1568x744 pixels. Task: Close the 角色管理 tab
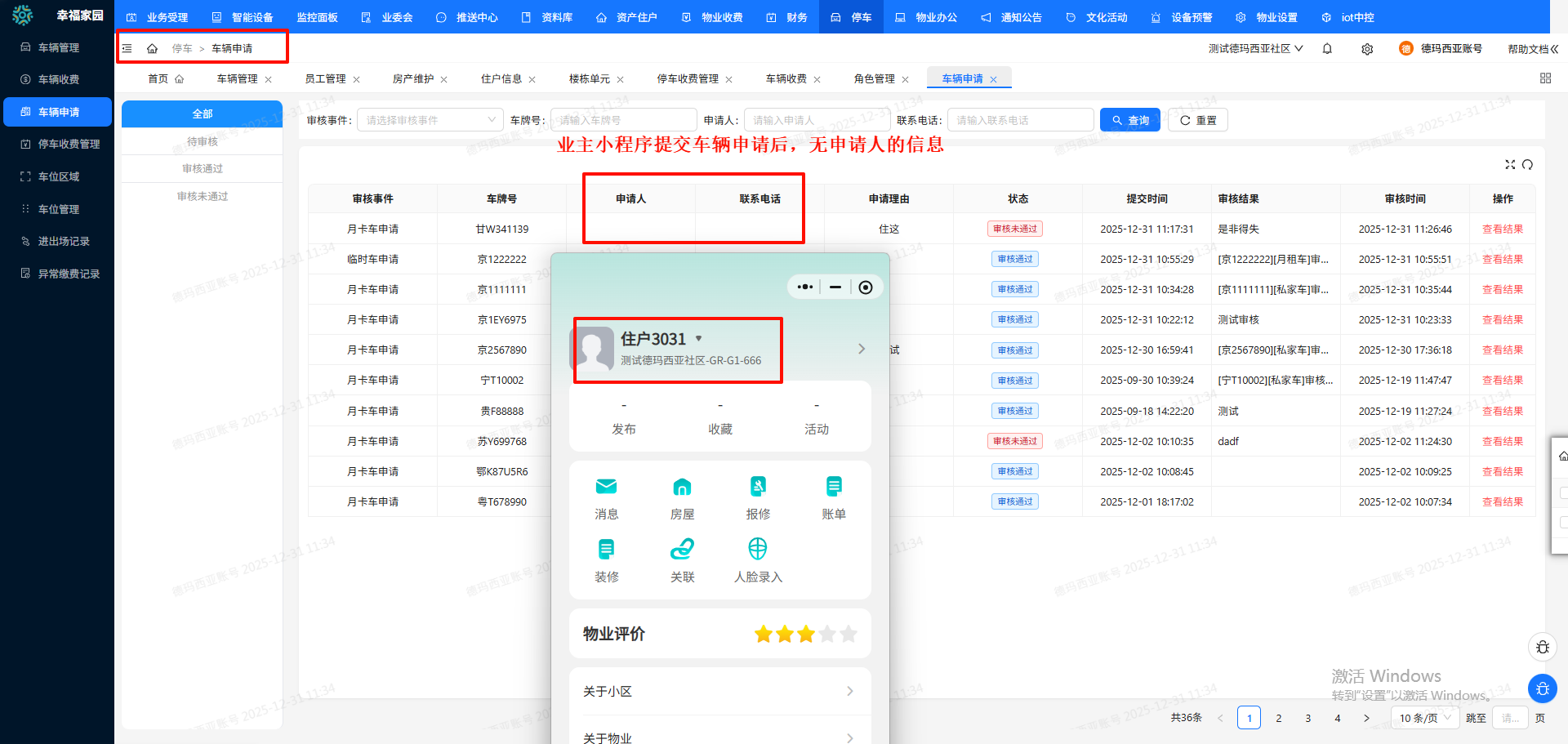click(x=905, y=79)
